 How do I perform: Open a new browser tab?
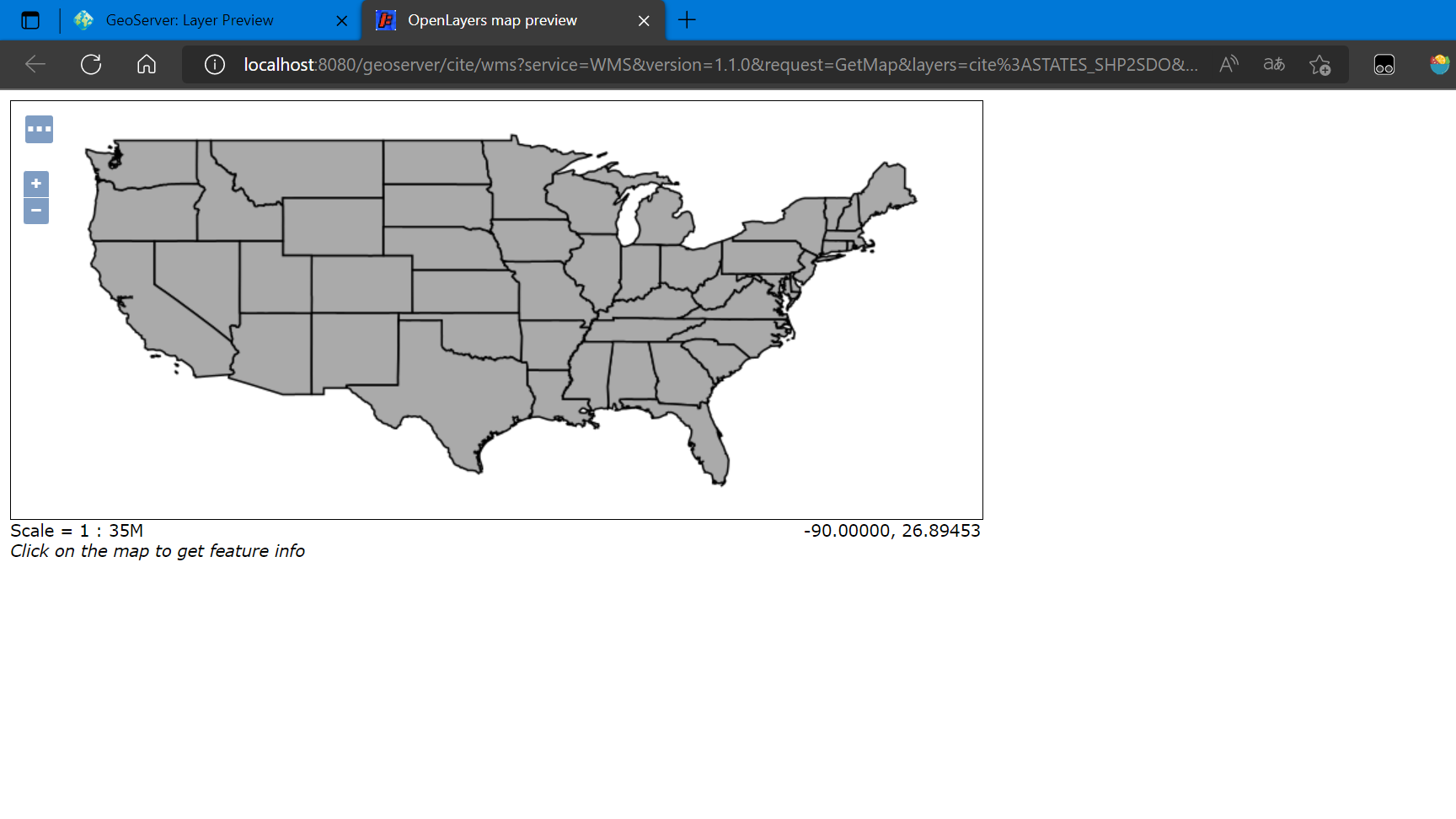point(687,20)
